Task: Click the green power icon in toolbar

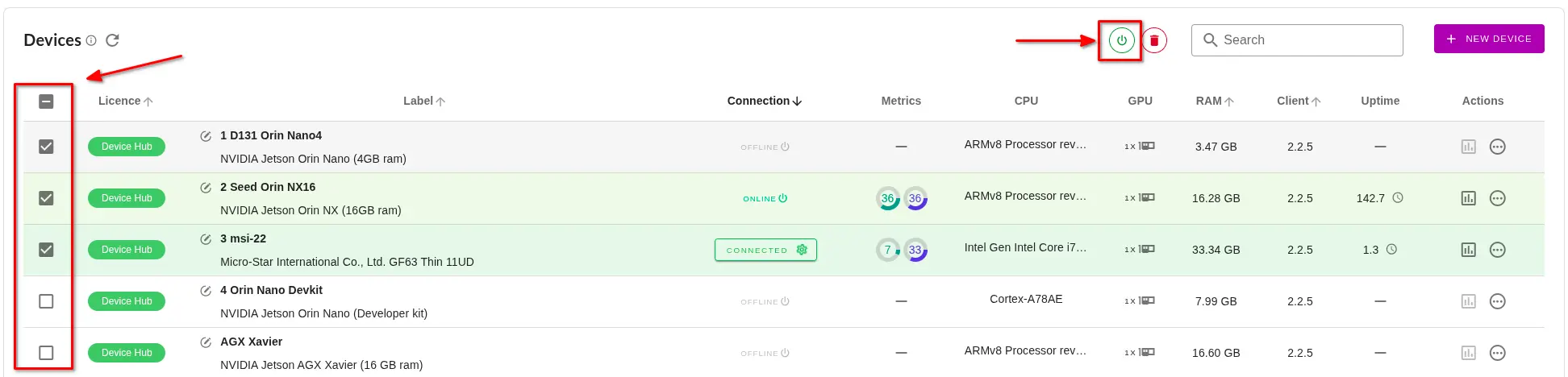Action: [1121, 40]
